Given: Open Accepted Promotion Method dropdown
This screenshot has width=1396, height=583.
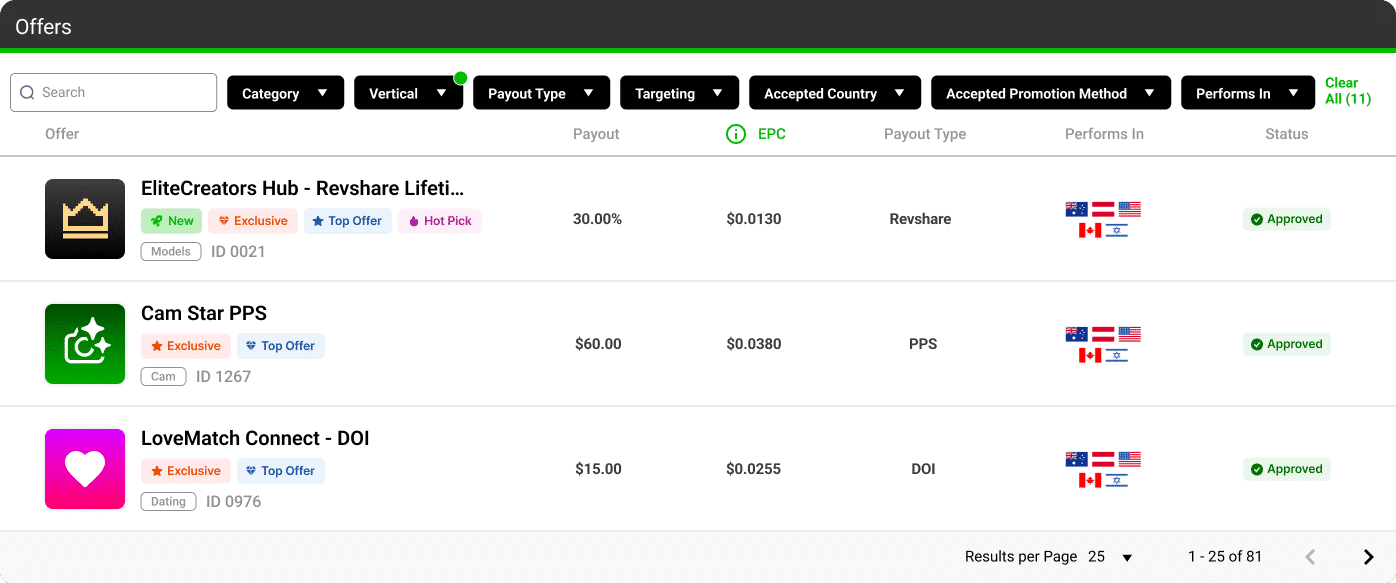Looking at the screenshot, I should point(1050,93).
